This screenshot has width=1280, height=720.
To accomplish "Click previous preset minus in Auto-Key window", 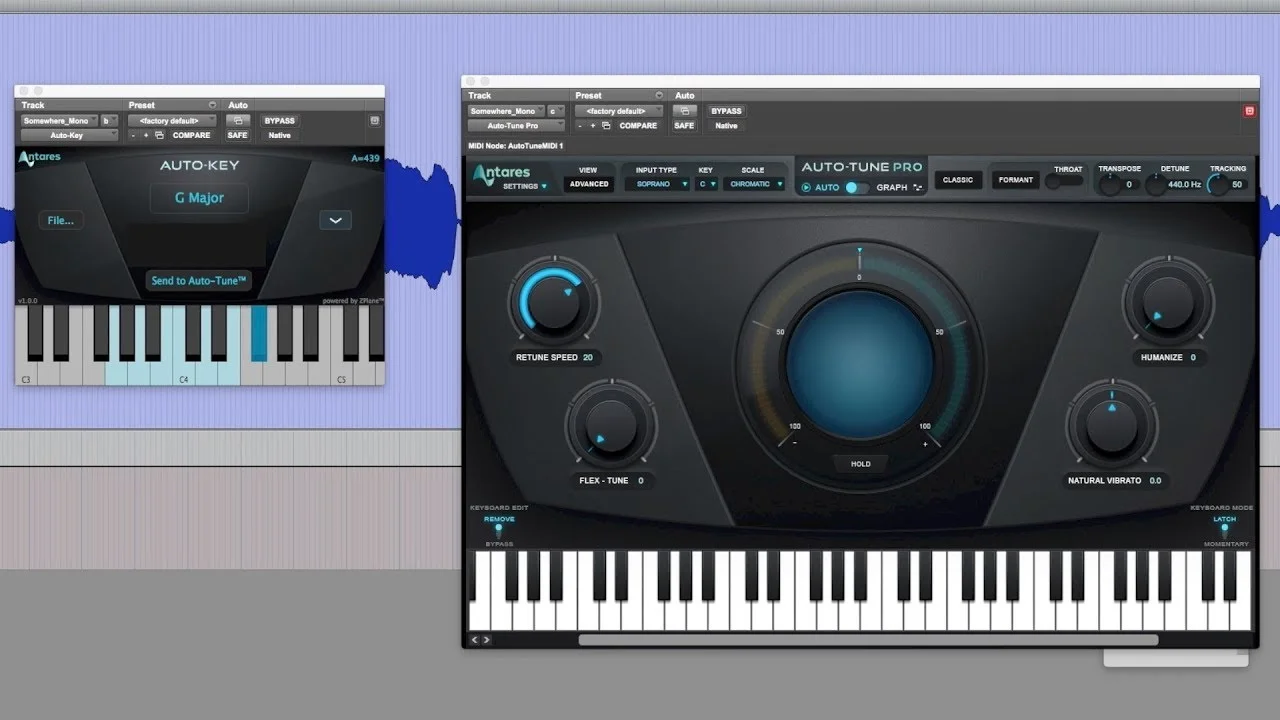I will pos(133,136).
